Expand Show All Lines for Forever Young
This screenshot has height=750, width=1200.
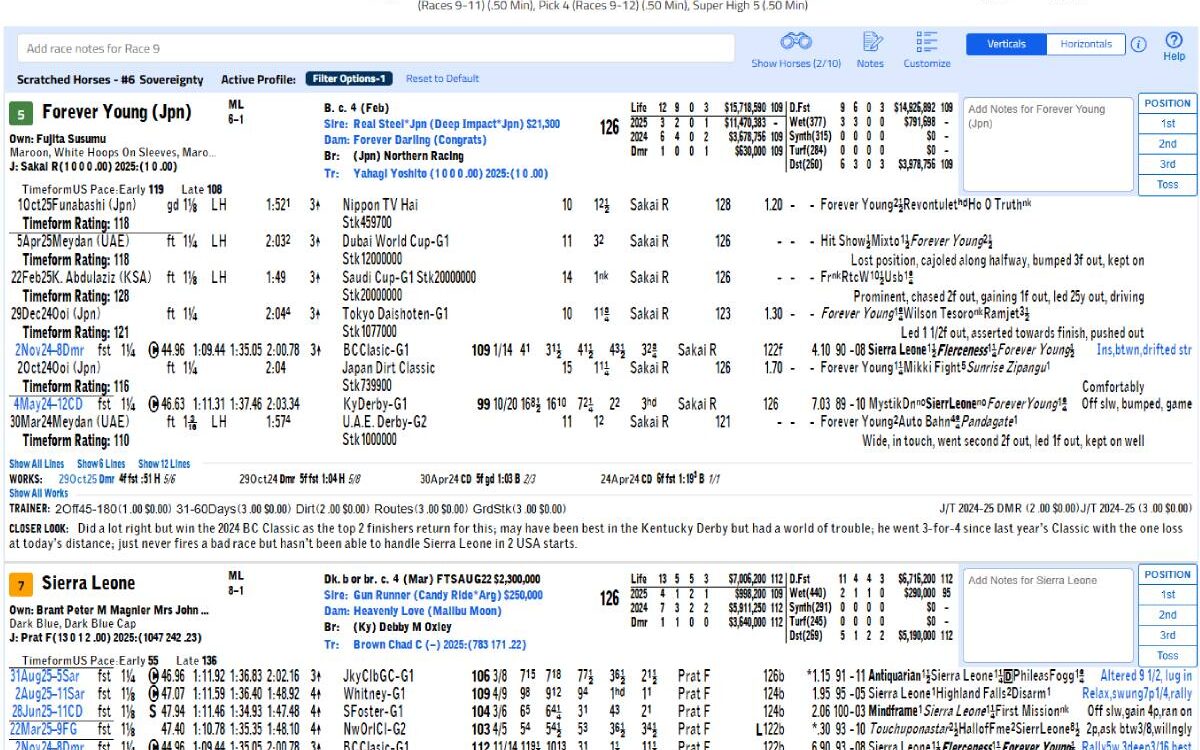pos(38,464)
